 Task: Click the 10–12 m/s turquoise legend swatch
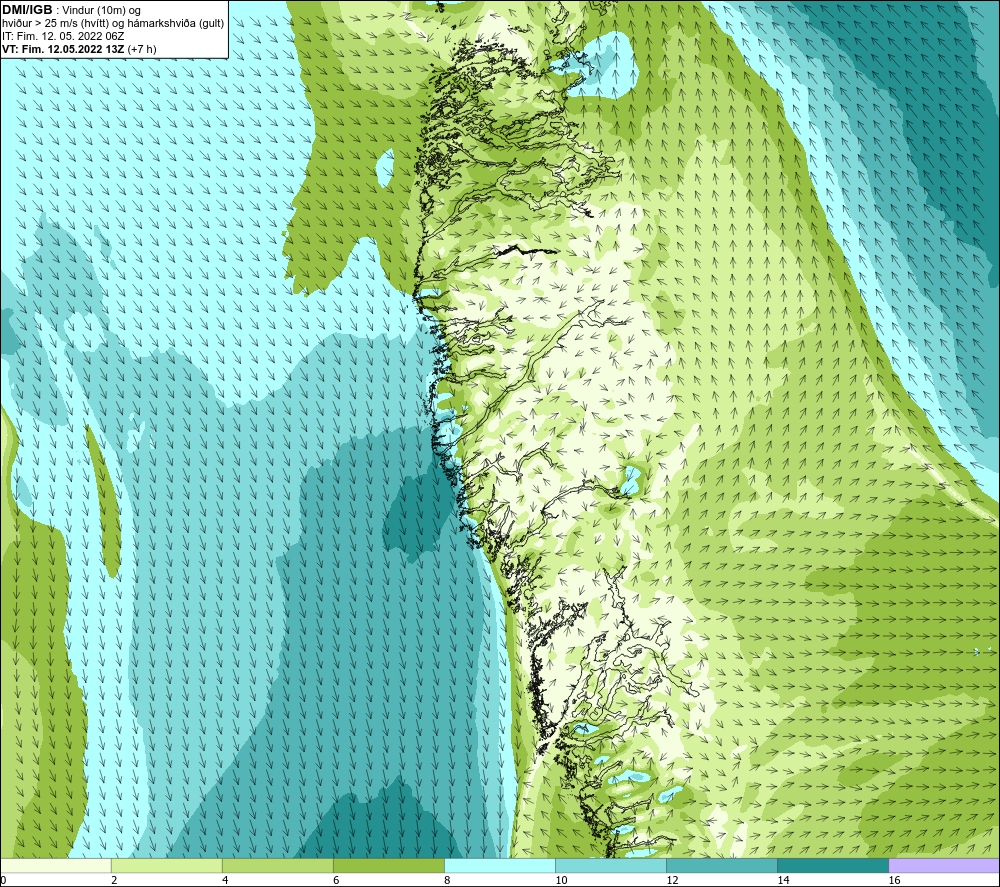611,866
